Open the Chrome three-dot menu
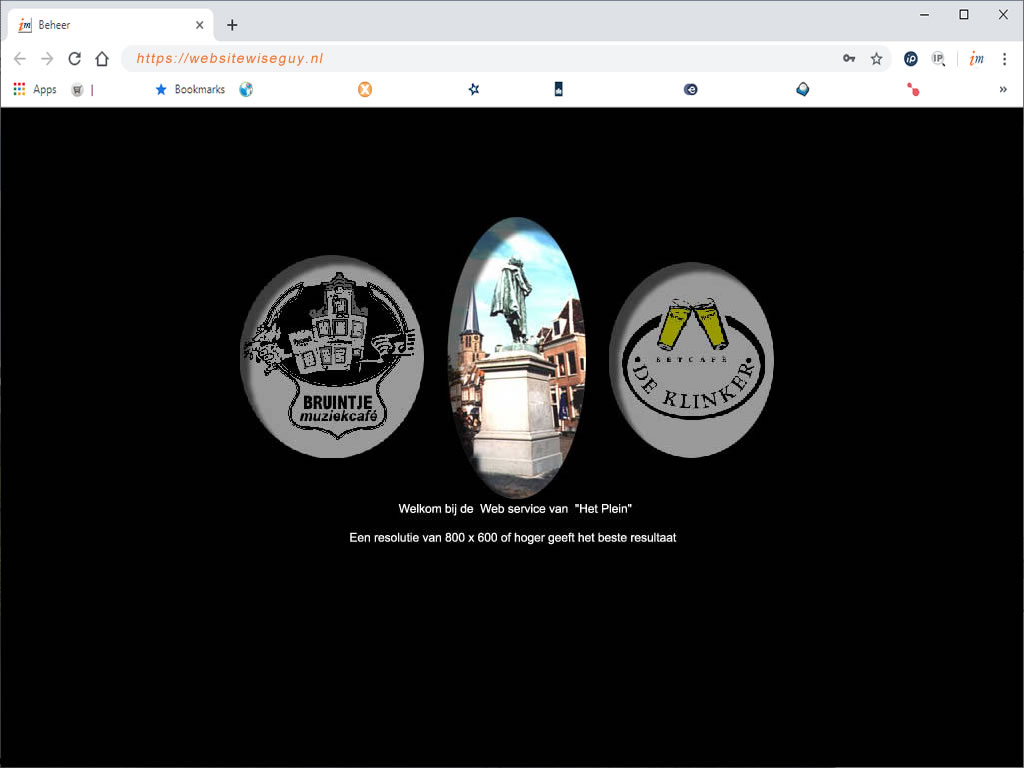 coord(1004,59)
